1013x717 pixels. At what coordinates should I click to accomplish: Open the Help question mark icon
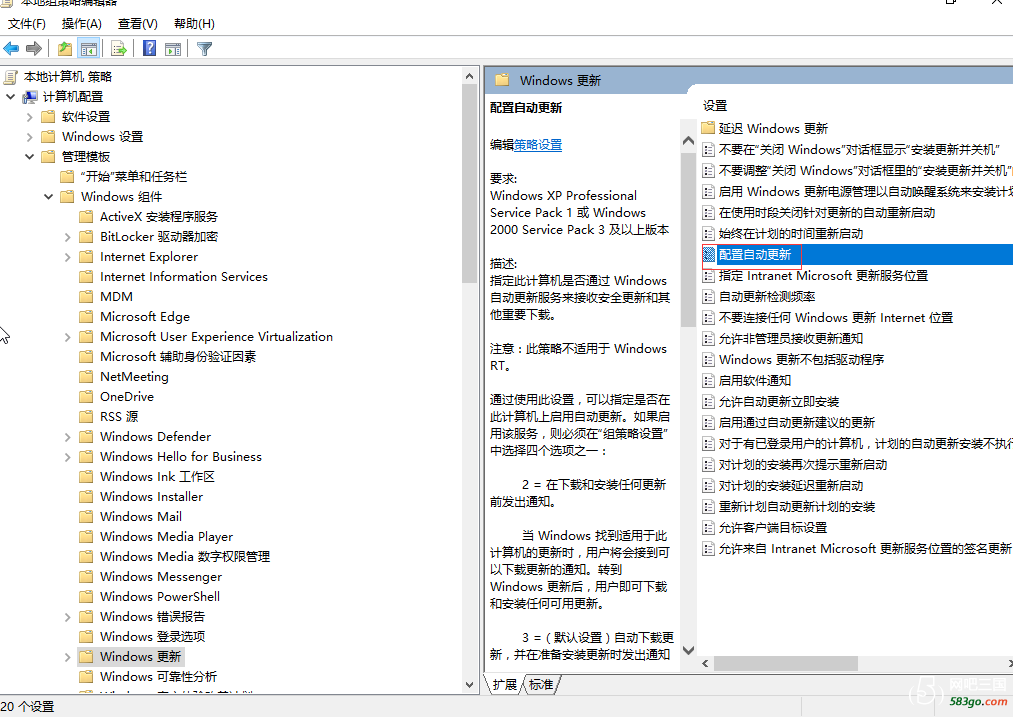coord(149,48)
